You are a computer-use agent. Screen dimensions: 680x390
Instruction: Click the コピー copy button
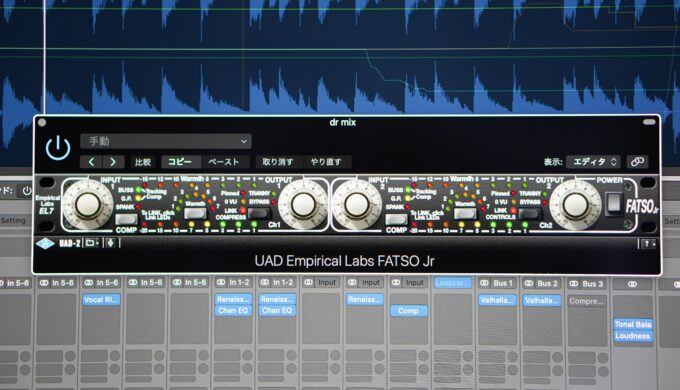(180, 162)
